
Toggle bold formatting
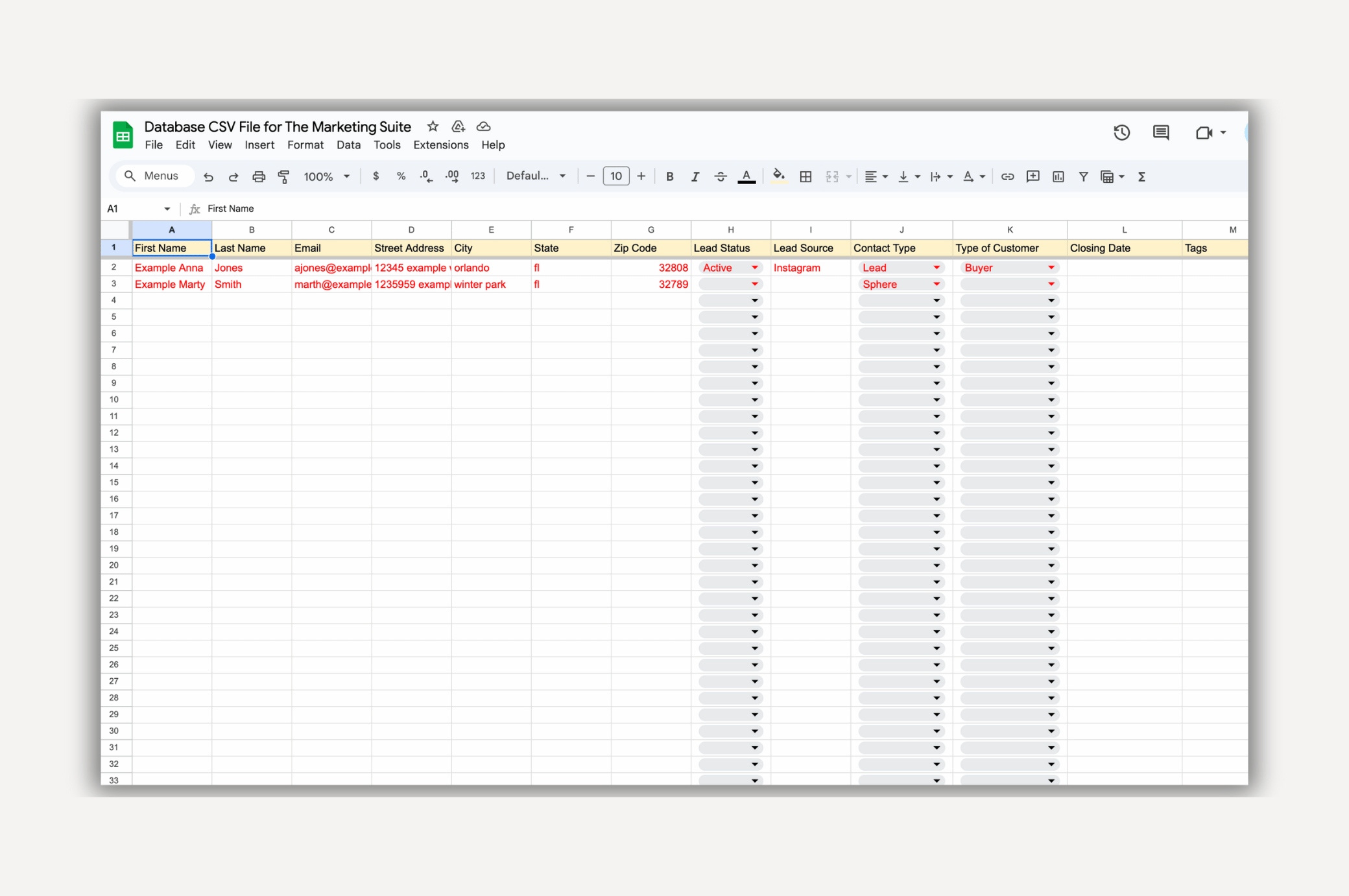point(670,176)
